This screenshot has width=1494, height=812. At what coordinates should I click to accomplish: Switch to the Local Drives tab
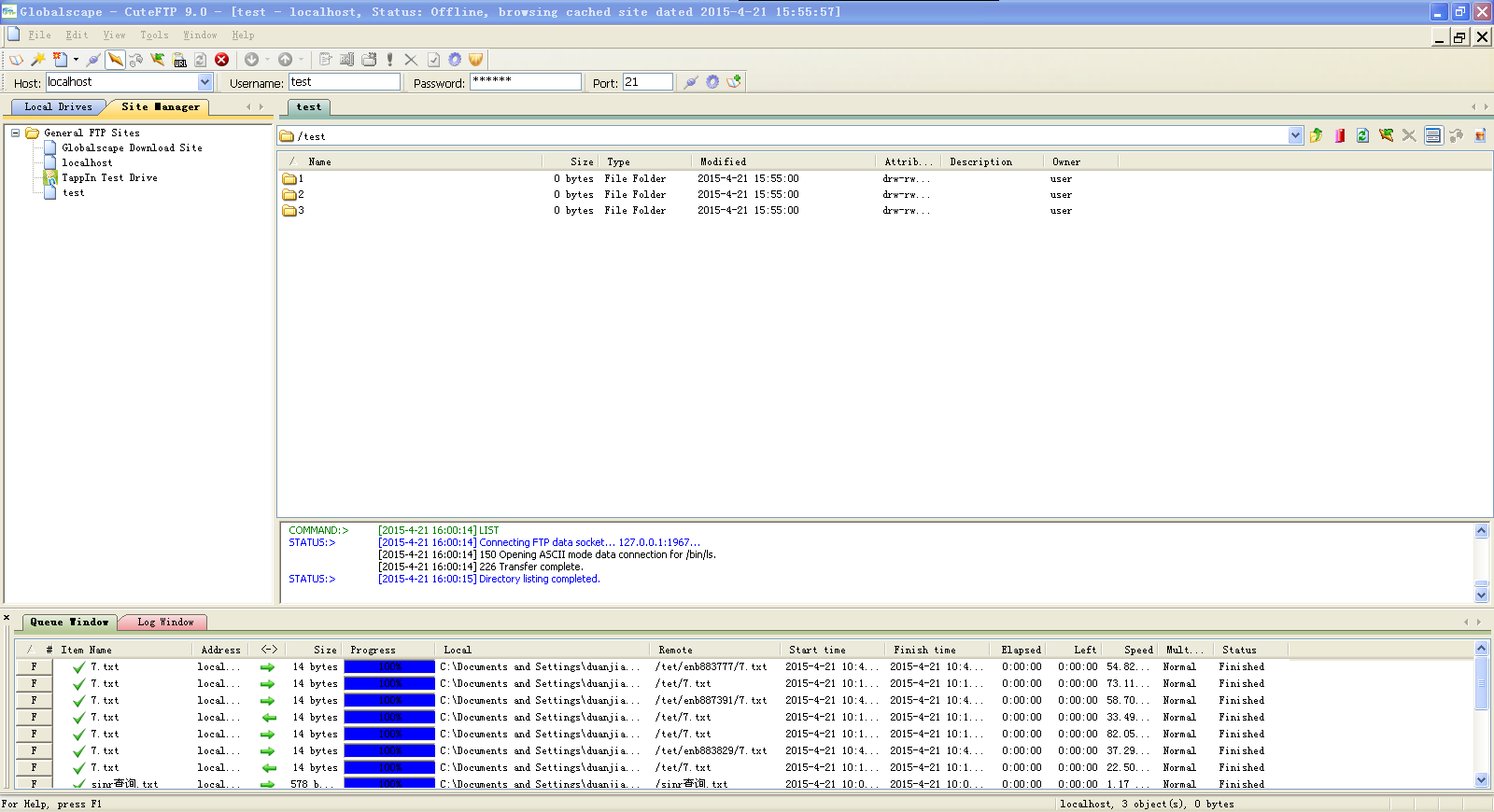click(58, 107)
